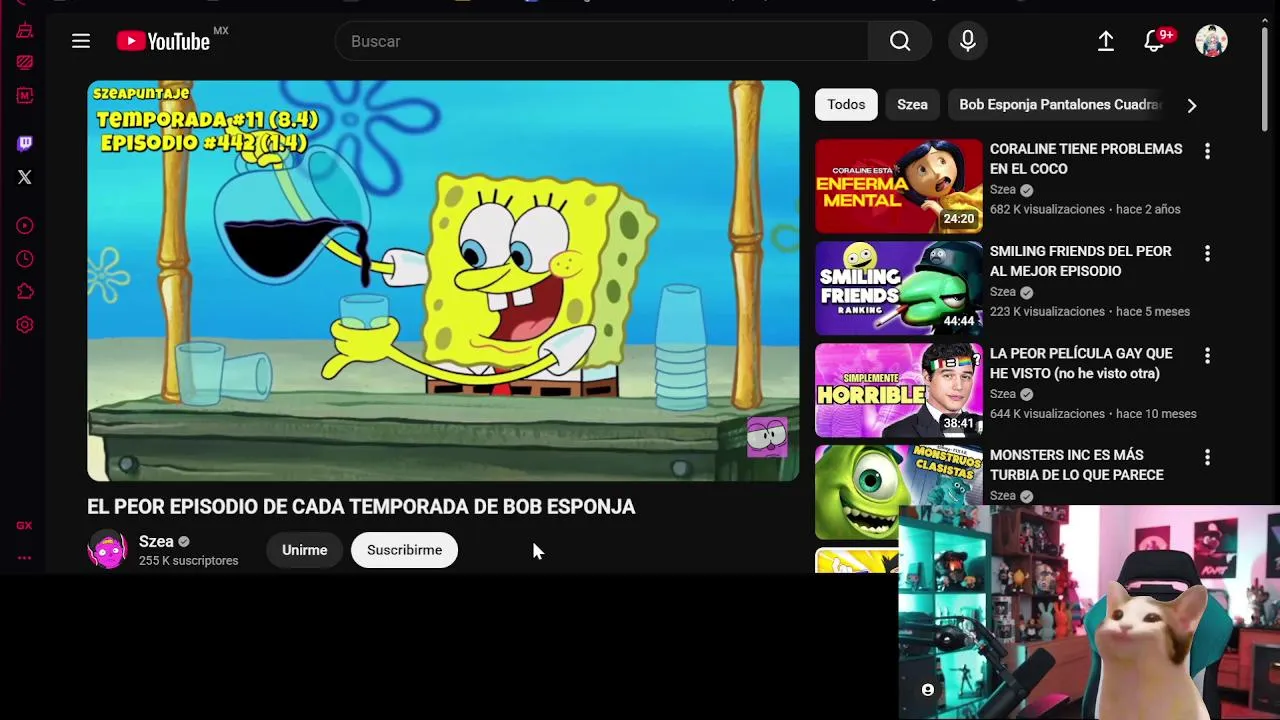The height and width of the screenshot is (720, 1280).
Task: Open the notifications bell
Action: (1154, 41)
